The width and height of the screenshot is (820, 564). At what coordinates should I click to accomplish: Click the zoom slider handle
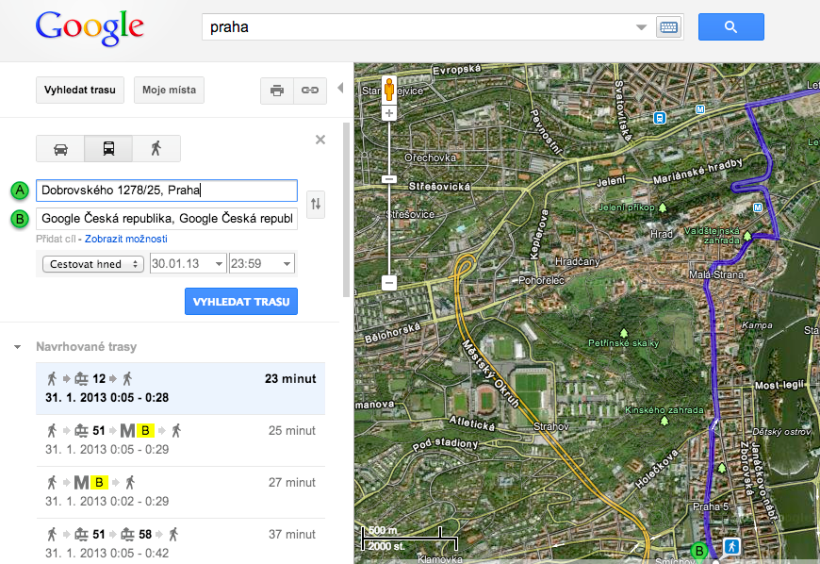[x=389, y=179]
